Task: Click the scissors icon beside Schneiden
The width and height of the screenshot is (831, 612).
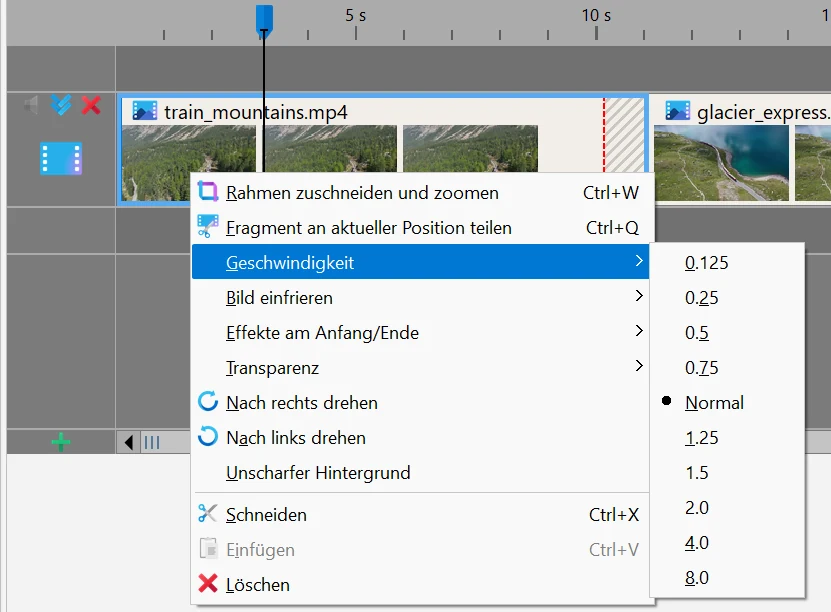Action: point(208,513)
